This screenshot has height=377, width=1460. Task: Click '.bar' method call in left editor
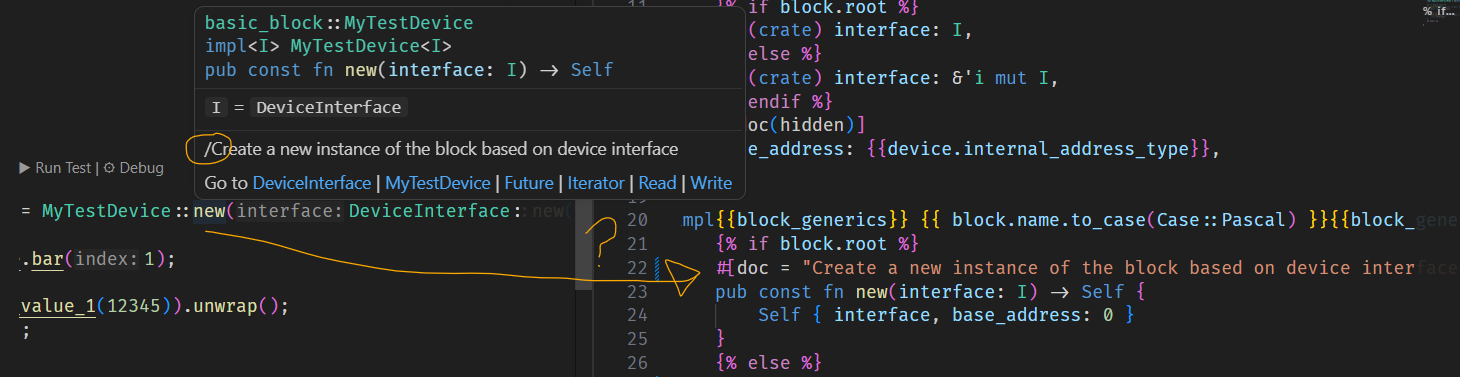click(x=41, y=259)
